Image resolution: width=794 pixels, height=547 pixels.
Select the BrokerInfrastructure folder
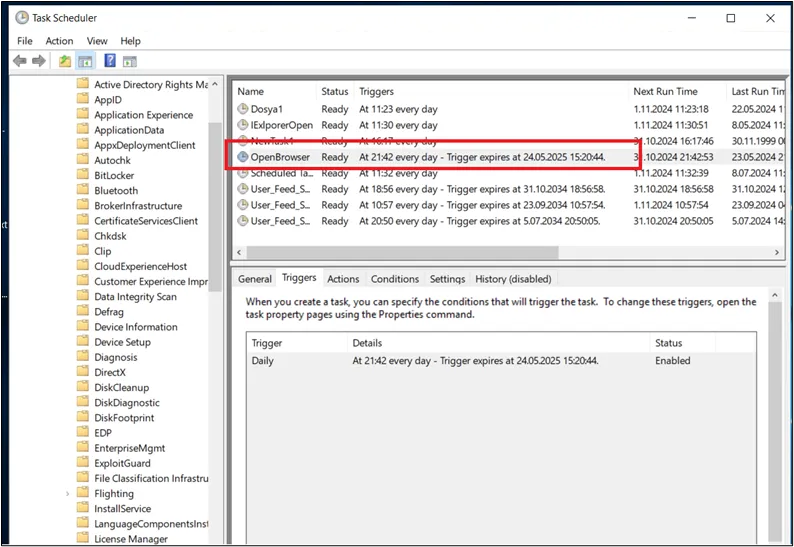pyautogui.click(x=138, y=206)
